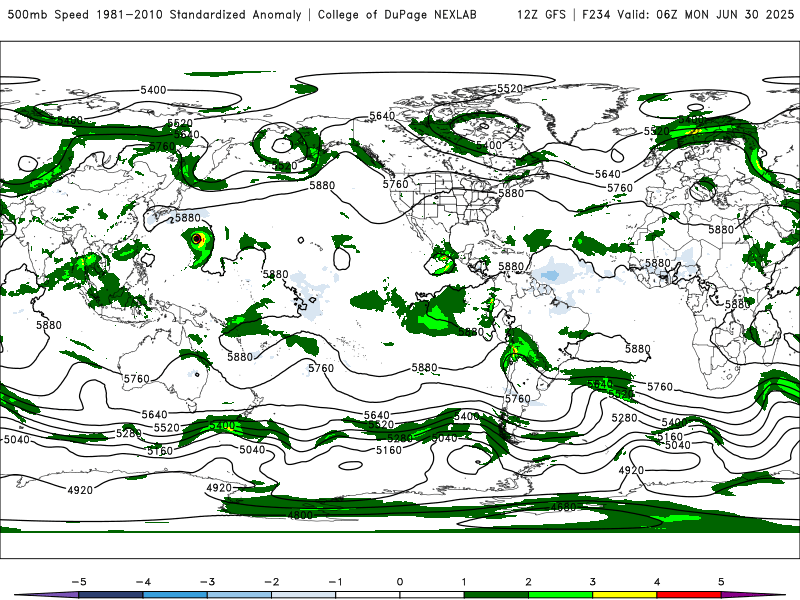Click the navy -5 to -4 colorbar segment
800x600 pixels.
111,595
